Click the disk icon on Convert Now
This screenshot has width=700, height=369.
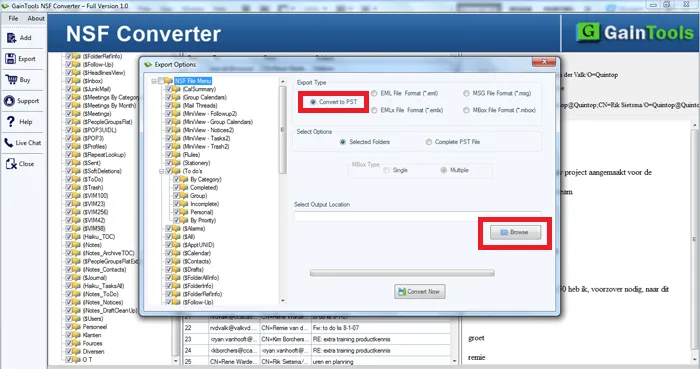tap(402, 291)
